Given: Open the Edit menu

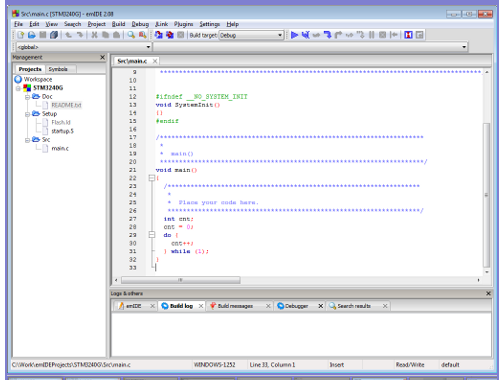Looking at the screenshot, I should 34,24.
